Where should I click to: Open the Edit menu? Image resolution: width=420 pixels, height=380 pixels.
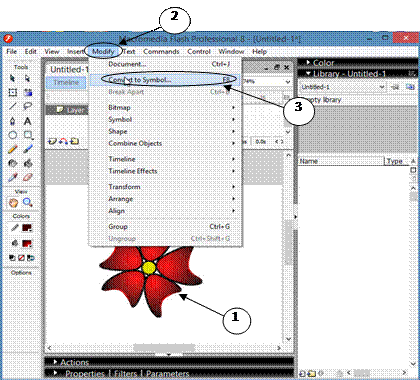tap(30, 51)
